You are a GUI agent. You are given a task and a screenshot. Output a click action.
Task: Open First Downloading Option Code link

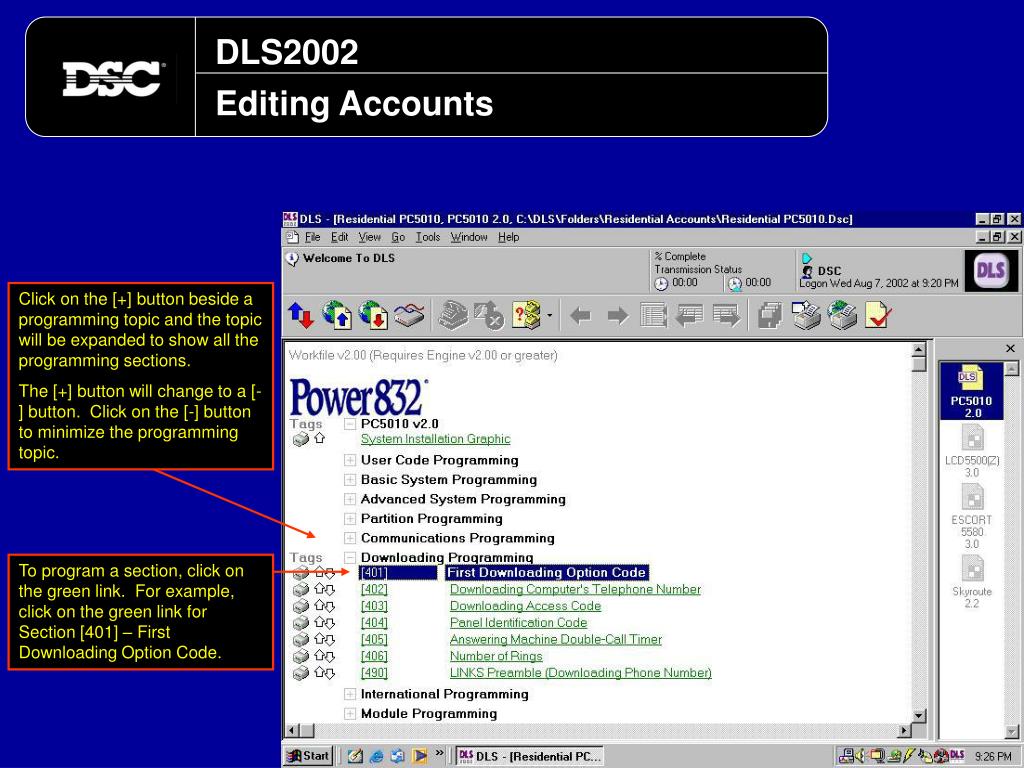(x=547, y=573)
